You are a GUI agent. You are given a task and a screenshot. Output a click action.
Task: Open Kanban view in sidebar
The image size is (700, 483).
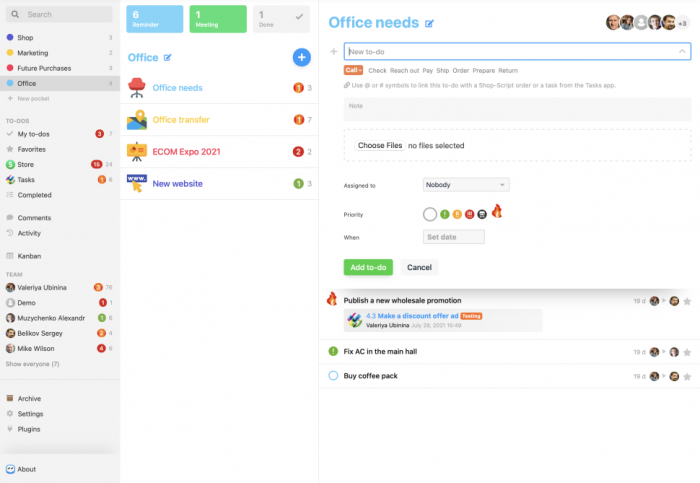(x=29, y=256)
